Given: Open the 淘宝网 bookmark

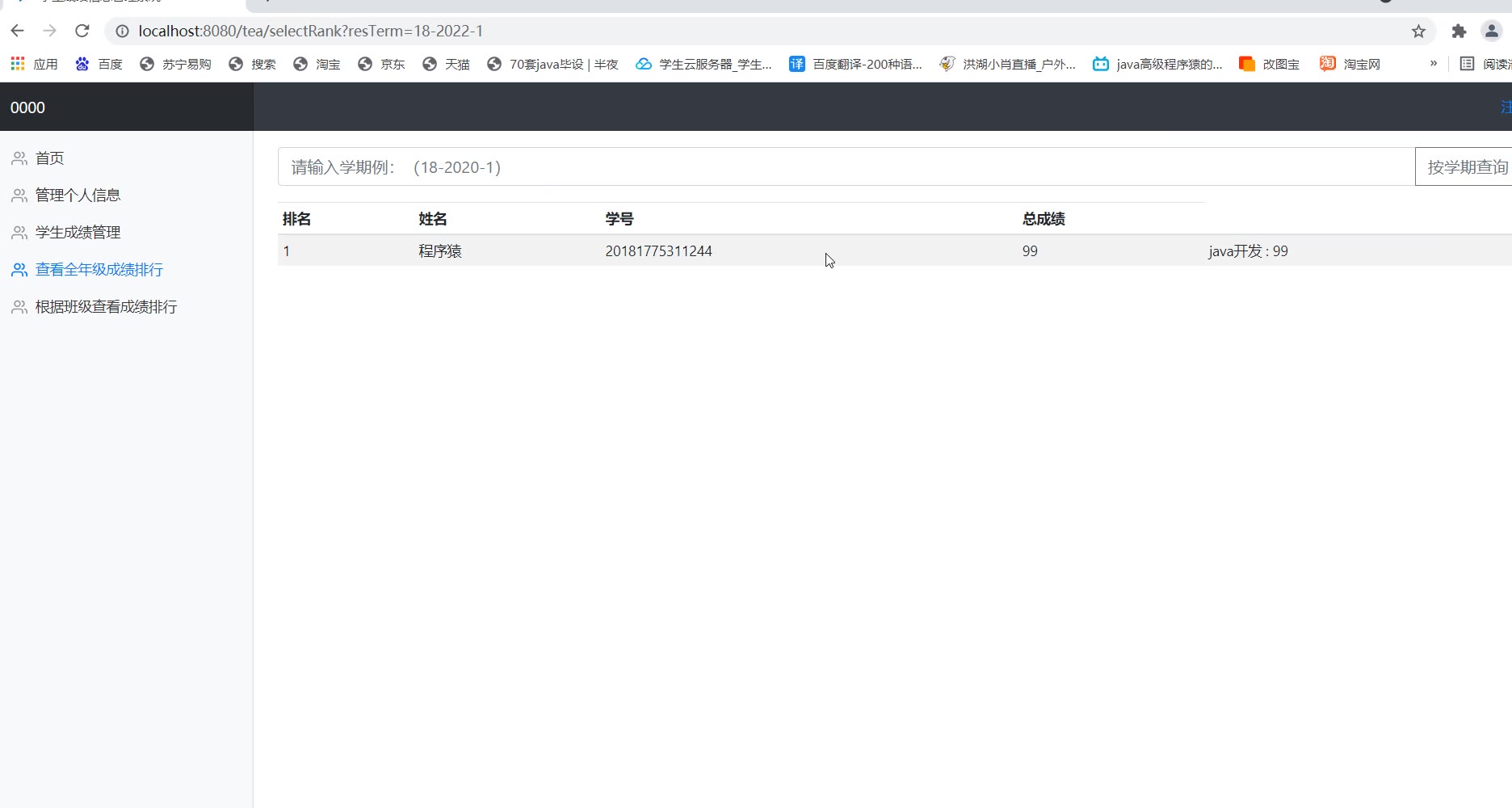Looking at the screenshot, I should pyautogui.click(x=1350, y=64).
